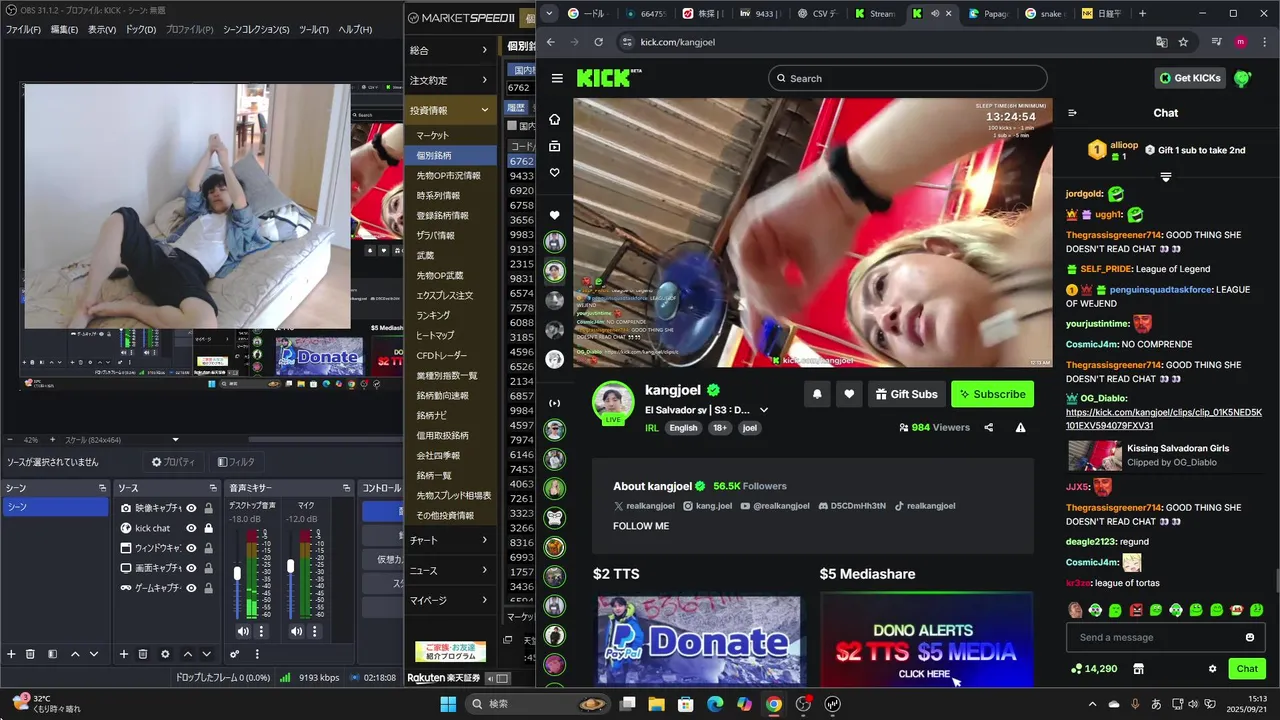Lock the 映像キャプチャ source

coord(208,508)
